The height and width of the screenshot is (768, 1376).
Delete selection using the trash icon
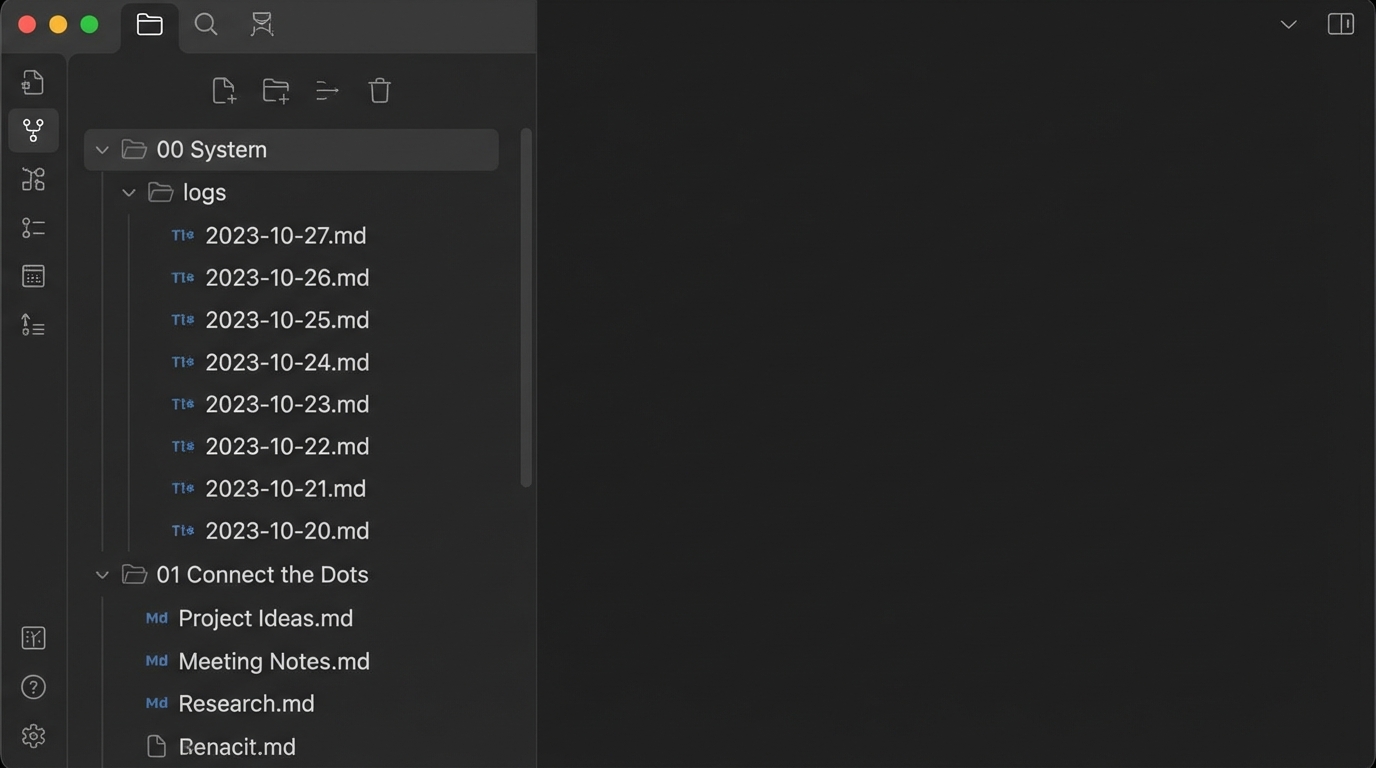(x=379, y=90)
